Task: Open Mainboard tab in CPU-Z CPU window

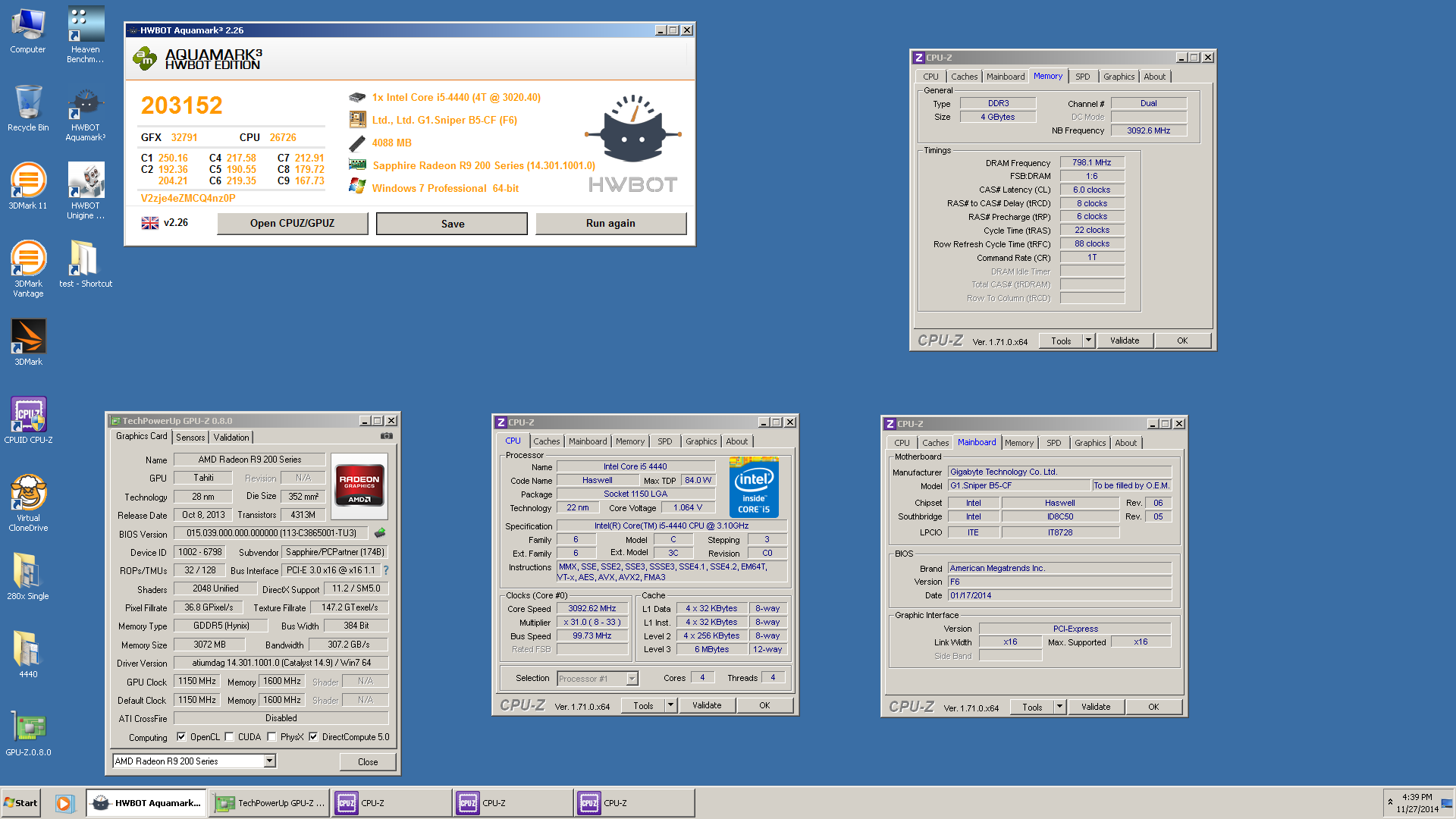Action: click(588, 441)
